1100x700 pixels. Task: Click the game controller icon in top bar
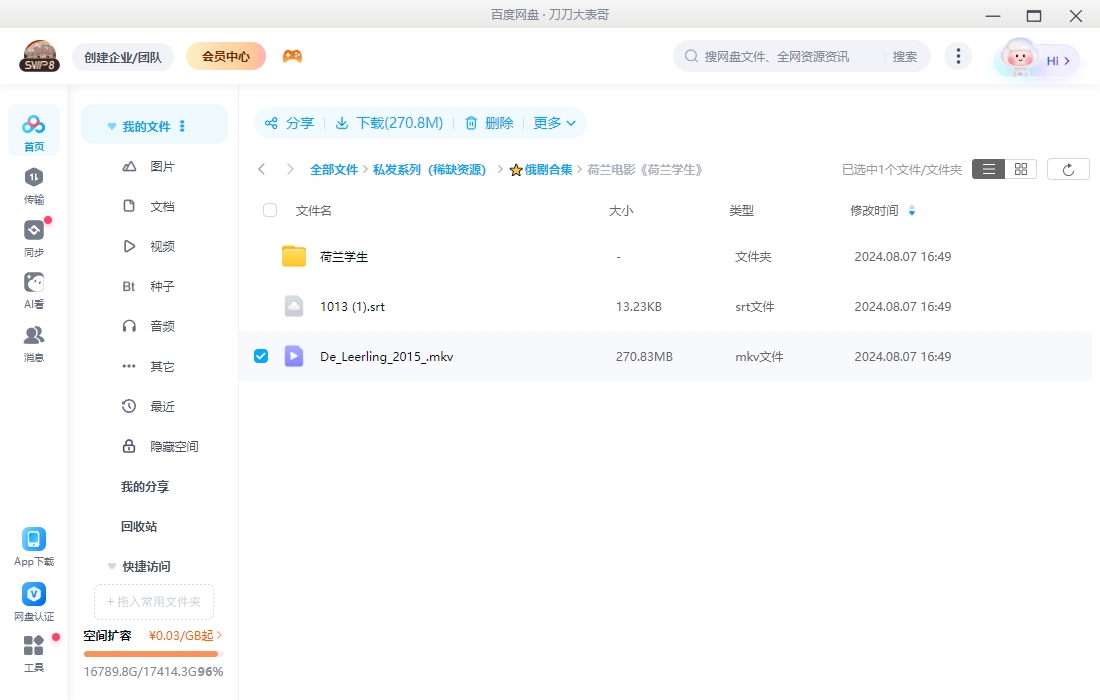coord(293,56)
